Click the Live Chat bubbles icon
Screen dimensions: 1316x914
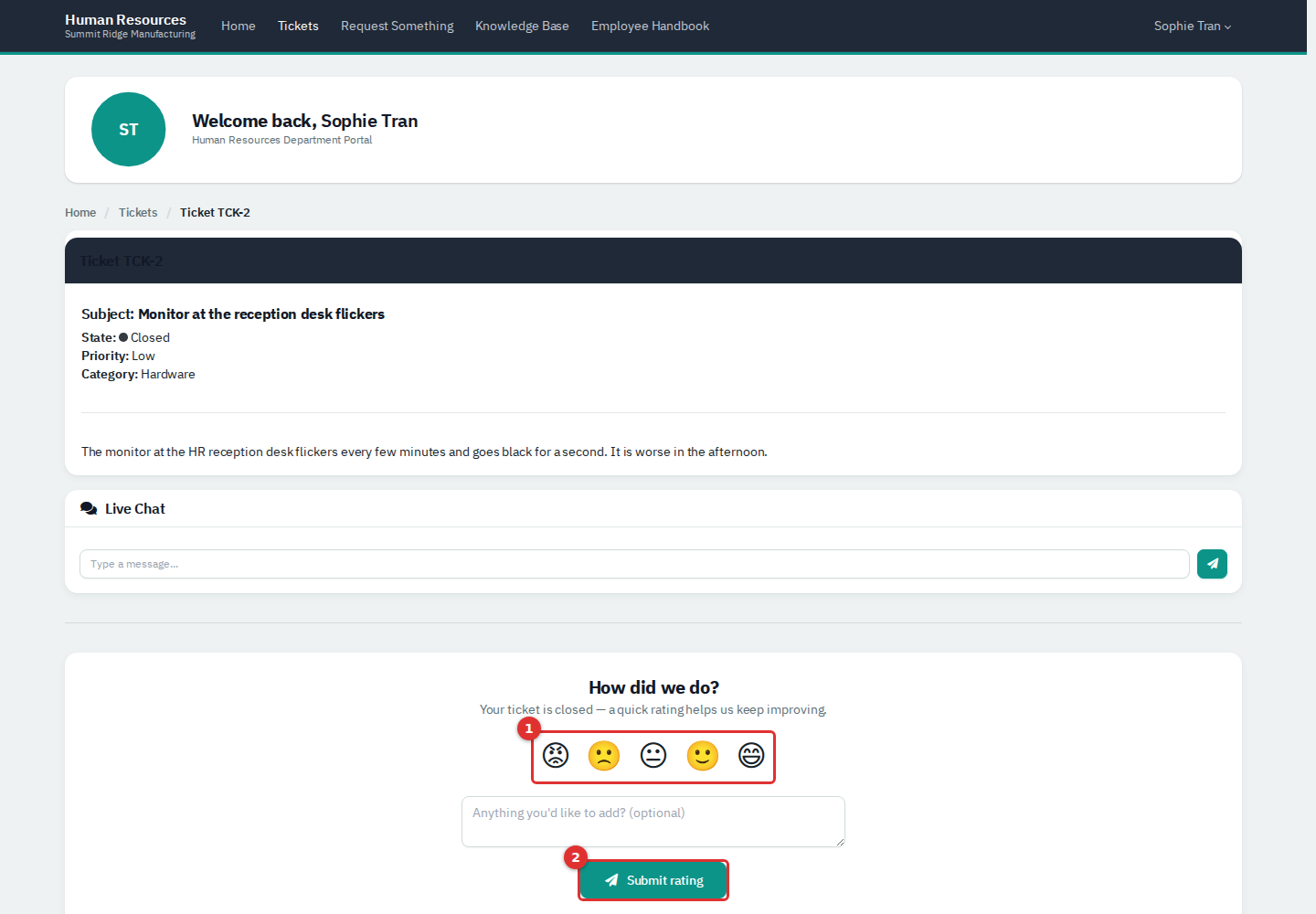click(x=89, y=509)
